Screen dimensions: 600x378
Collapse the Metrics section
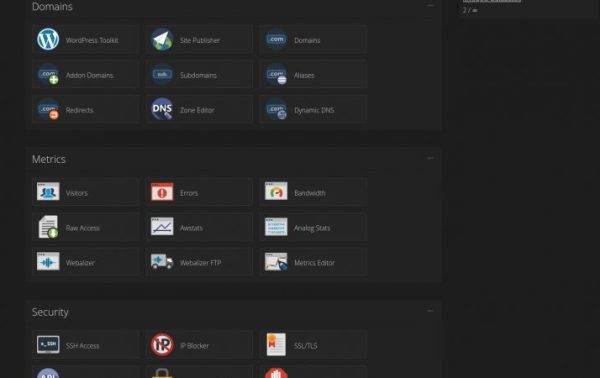tap(430, 158)
